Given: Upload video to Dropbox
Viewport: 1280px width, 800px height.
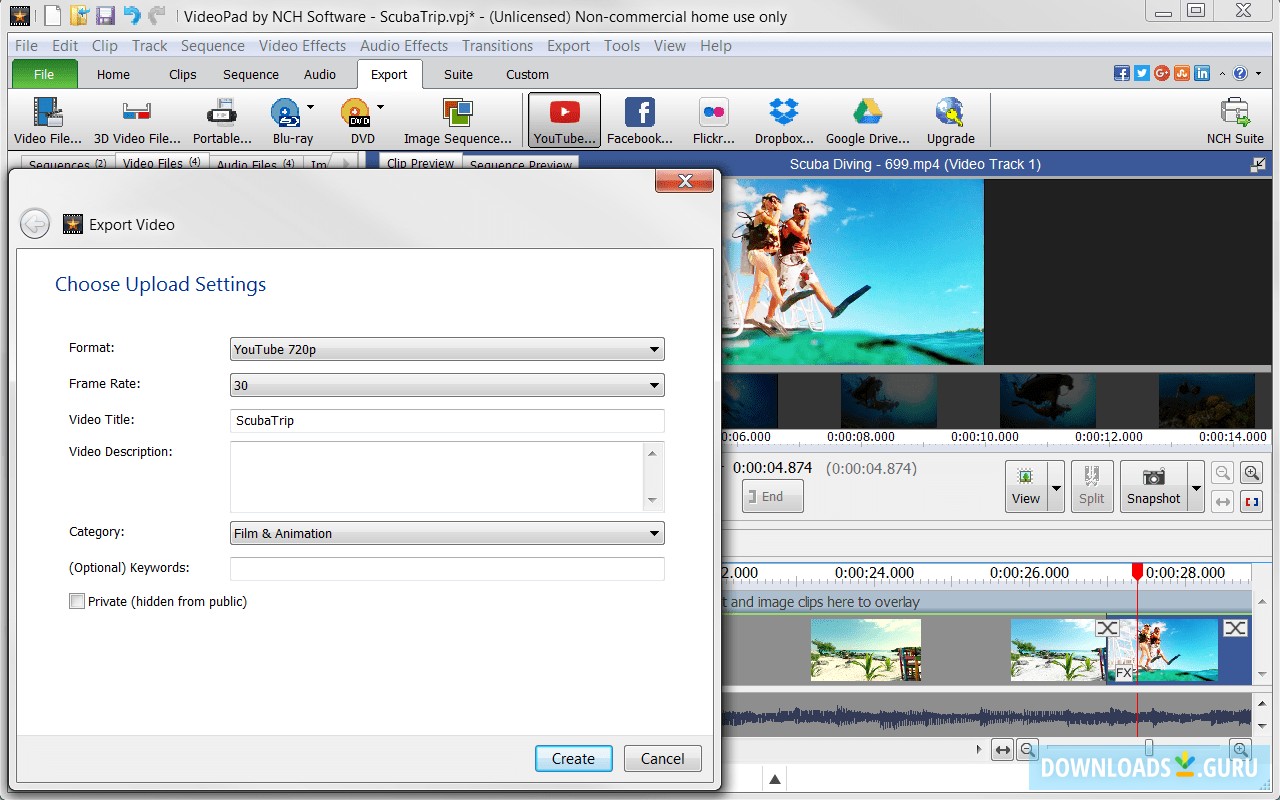Looking at the screenshot, I should (x=783, y=118).
